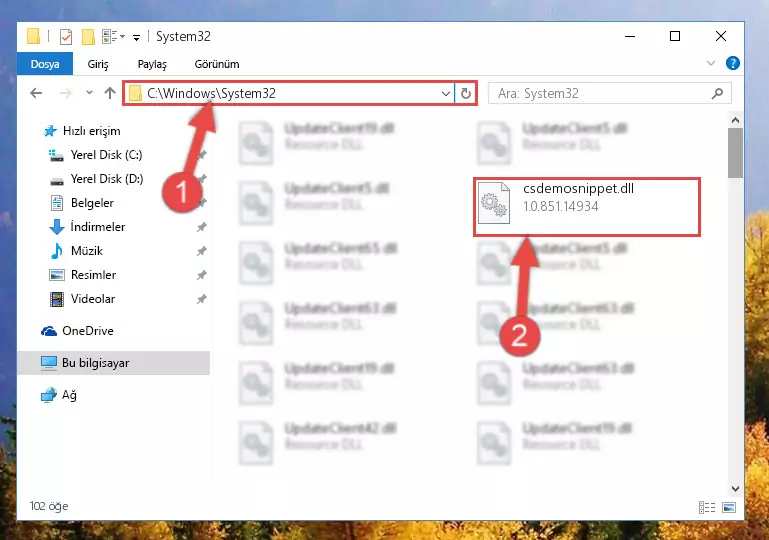This screenshot has width=769, height=540.
Task: Open the recent locations dropdown arrow
Action: 89,92
